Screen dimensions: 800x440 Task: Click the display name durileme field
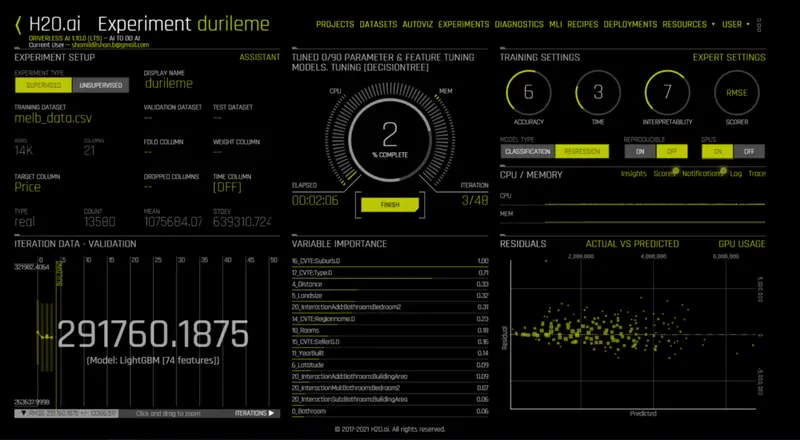pyautogui.click(x=169, y=84)
